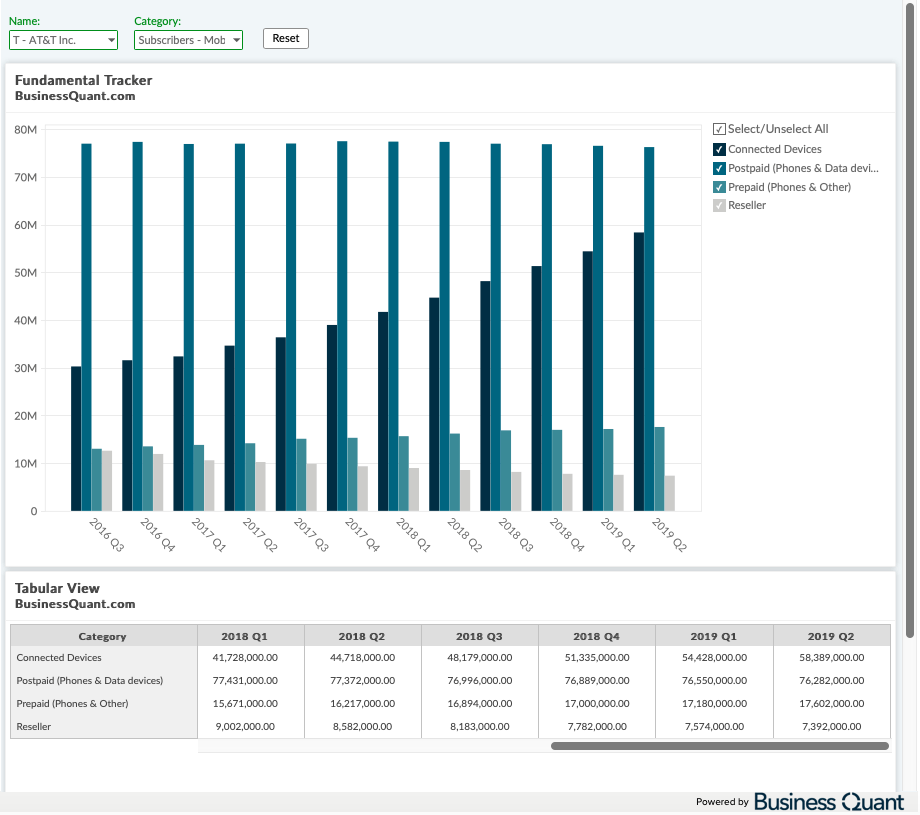
Task: Click the 2018 Q4 column header
Action: point(597,636)
